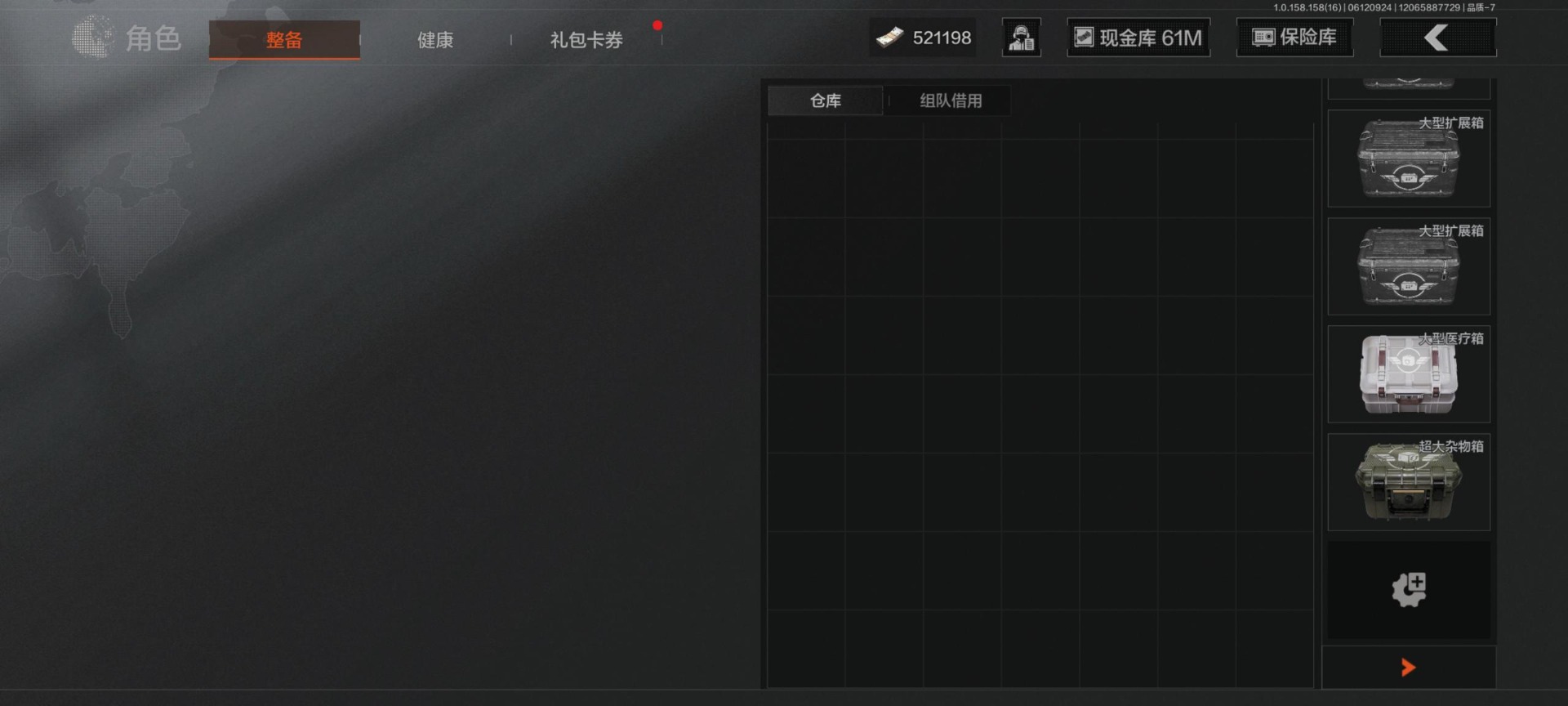Select the first 大型扩展箱 container
Image resolution: width=1568 pixels, height=706 pixels.
(x=1409, y=158)
